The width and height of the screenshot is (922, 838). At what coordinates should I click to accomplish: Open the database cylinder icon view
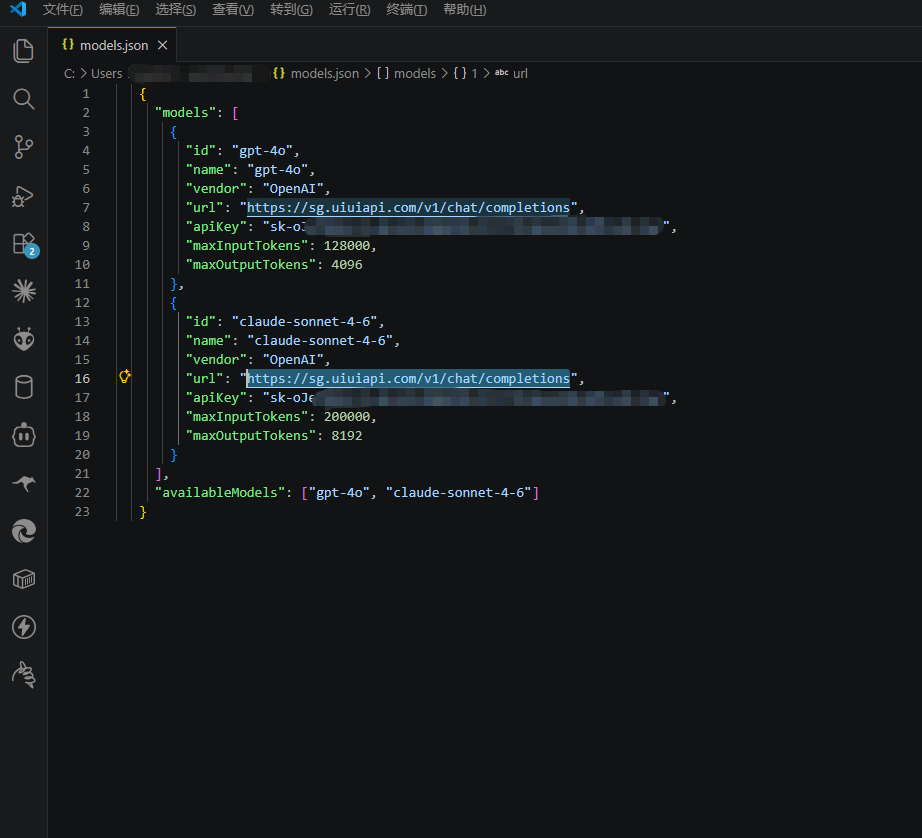(23, 387)
